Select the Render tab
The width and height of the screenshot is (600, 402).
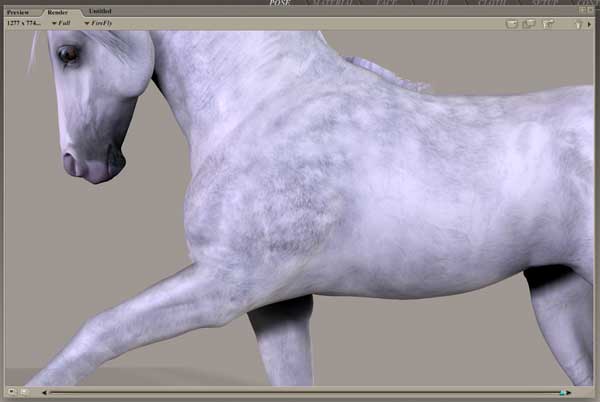point(57,12)
